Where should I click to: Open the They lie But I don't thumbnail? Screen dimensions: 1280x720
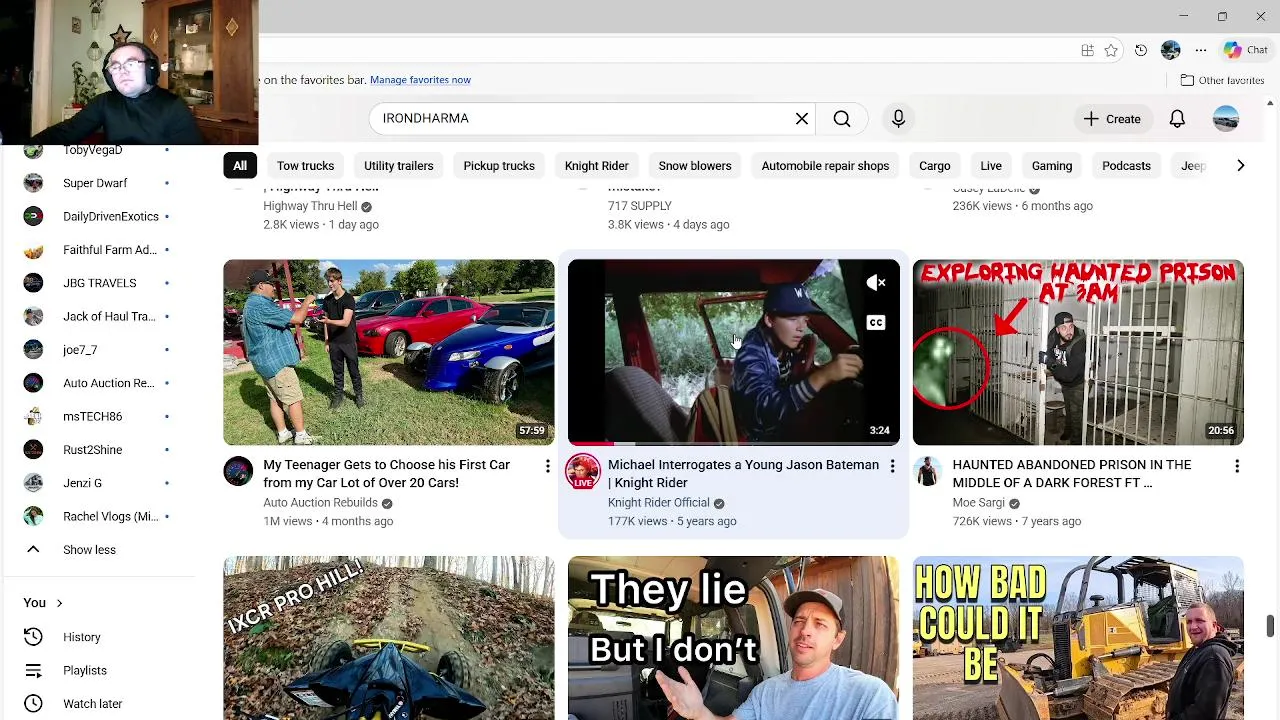(x=733, y=638)
